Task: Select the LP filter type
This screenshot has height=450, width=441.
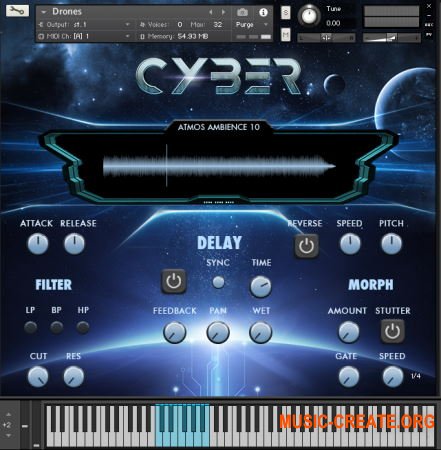Action: [x=31, y=327]
